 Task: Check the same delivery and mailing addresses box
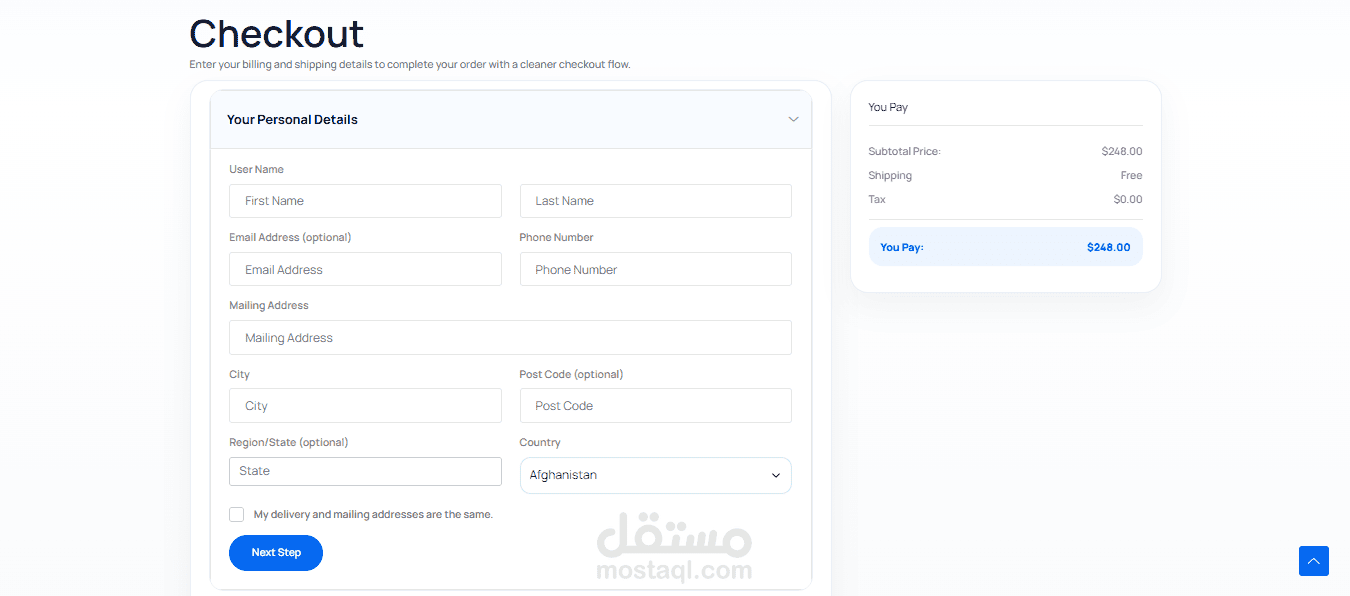click(236, 514)
